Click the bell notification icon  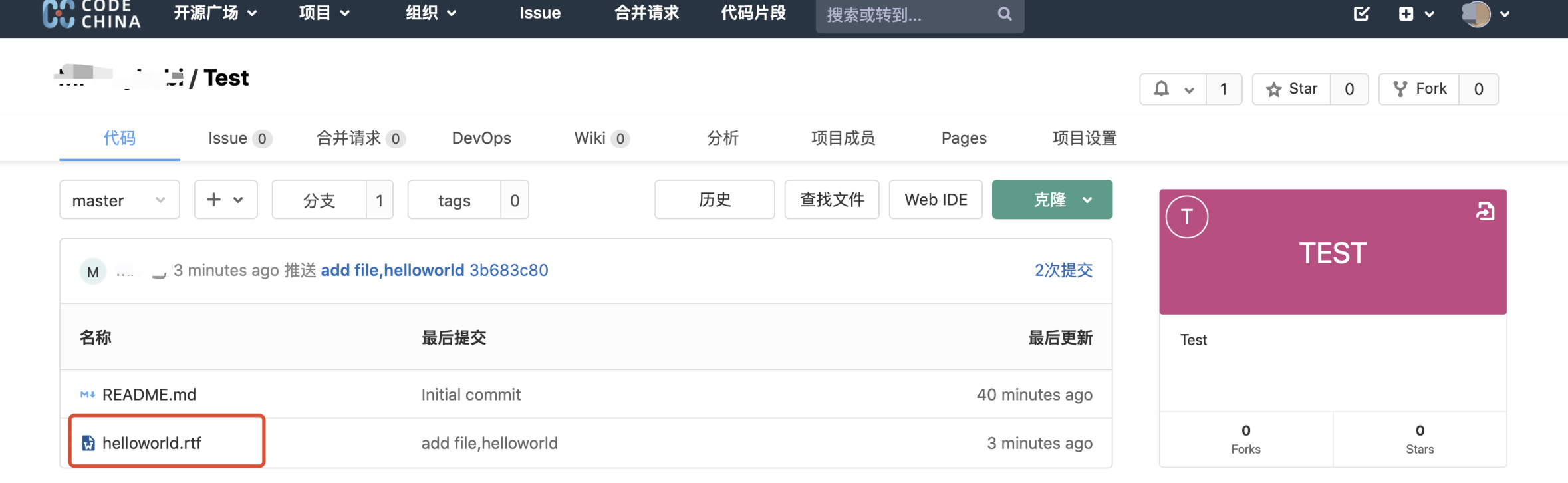[1161, 88]
